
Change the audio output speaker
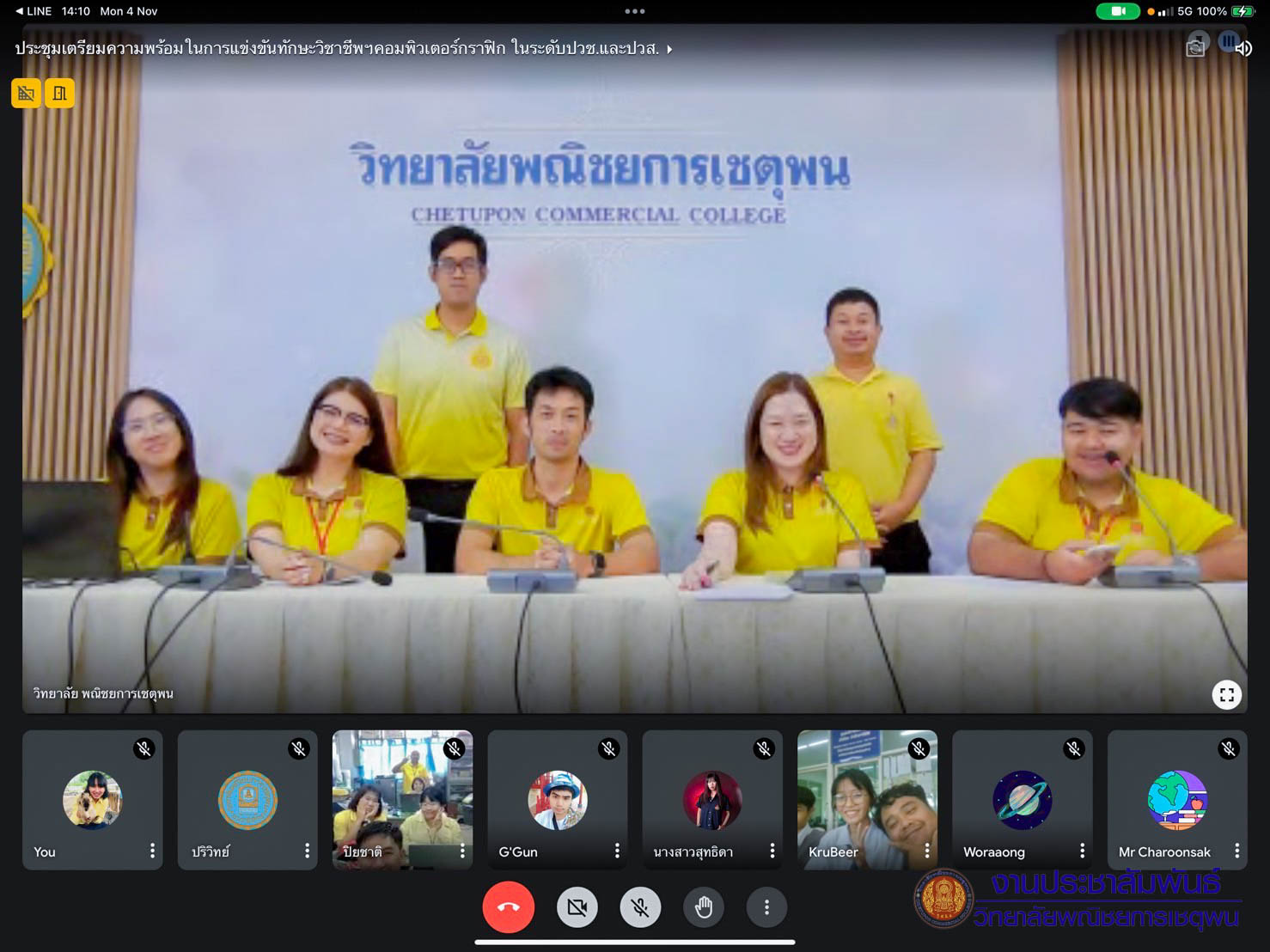[x=1243, y=48]
